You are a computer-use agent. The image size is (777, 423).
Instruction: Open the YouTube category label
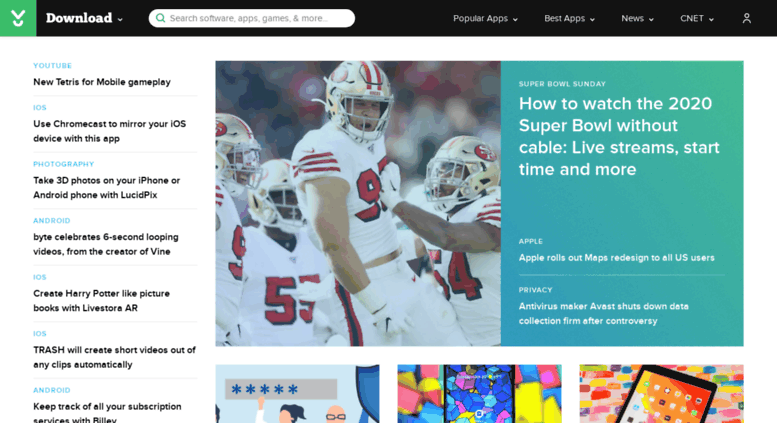tap(53, 65)
